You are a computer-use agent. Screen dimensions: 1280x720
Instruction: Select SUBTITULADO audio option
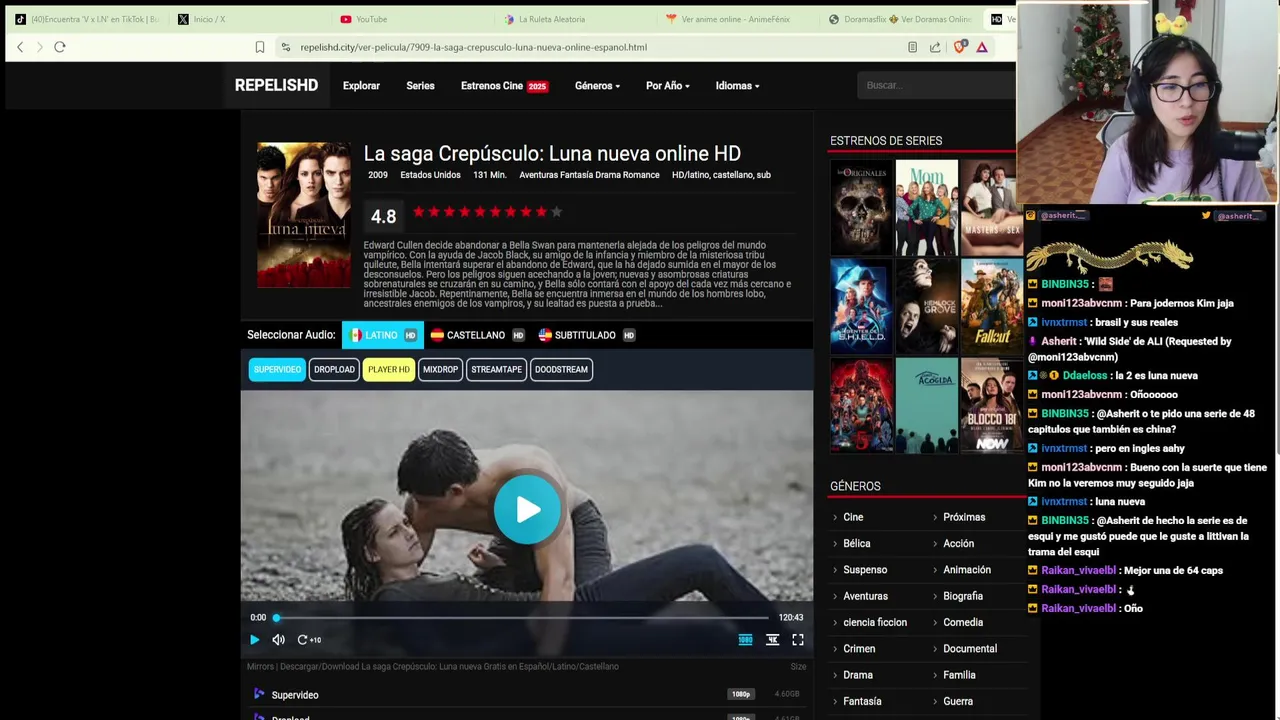pos(586,335)
